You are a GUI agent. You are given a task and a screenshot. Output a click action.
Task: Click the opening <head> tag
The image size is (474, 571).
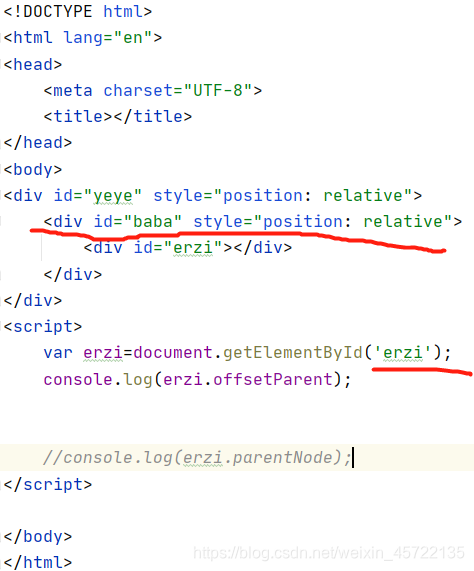pyautogui.click(x=33, y=65)
